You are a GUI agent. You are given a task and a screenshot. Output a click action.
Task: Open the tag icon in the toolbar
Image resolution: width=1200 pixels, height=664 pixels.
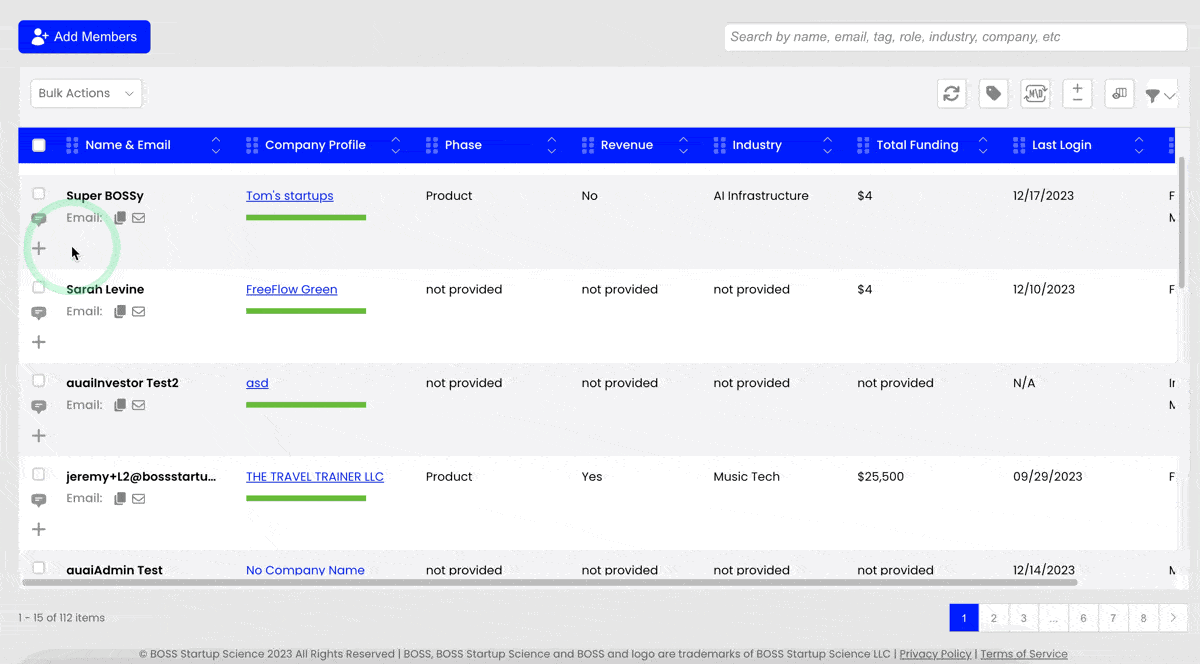(x=993, y=93)
